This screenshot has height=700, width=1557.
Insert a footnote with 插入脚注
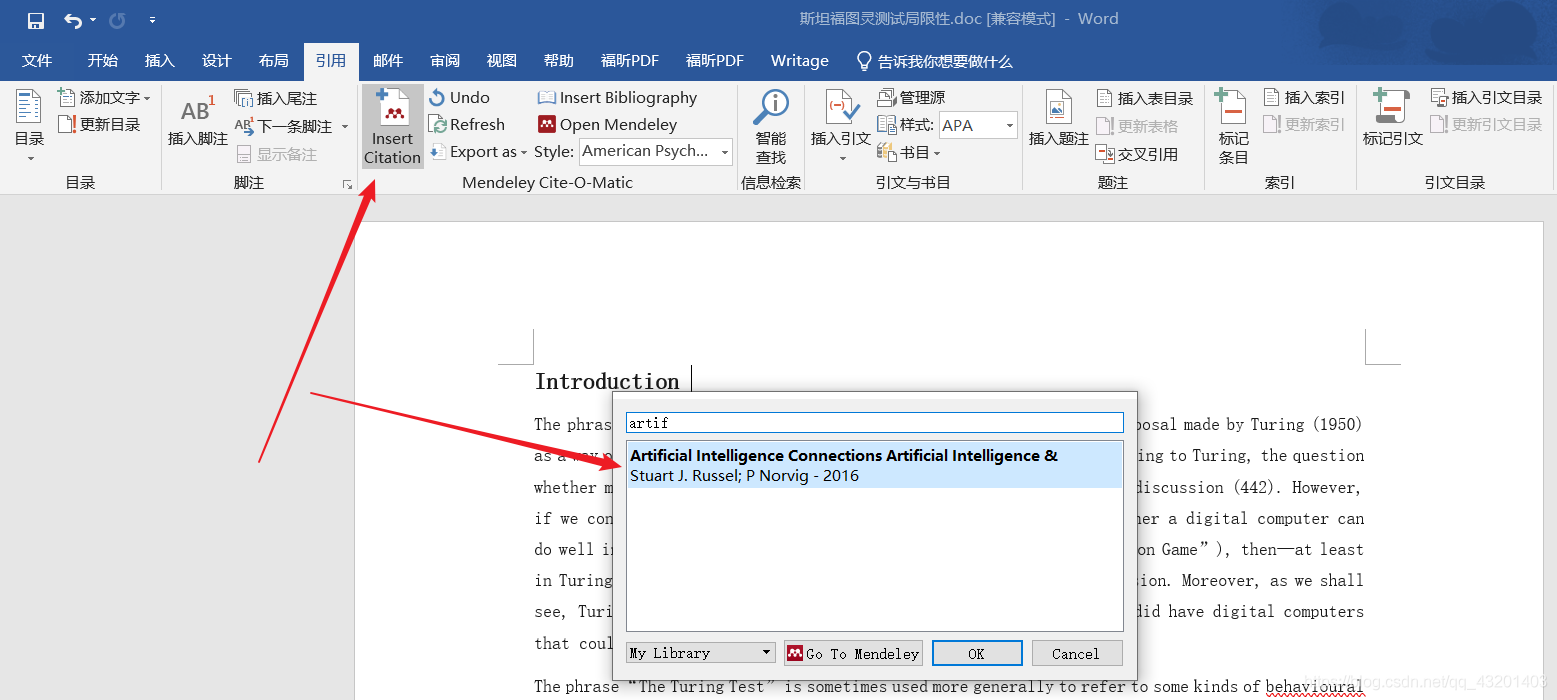pos(197,124)
